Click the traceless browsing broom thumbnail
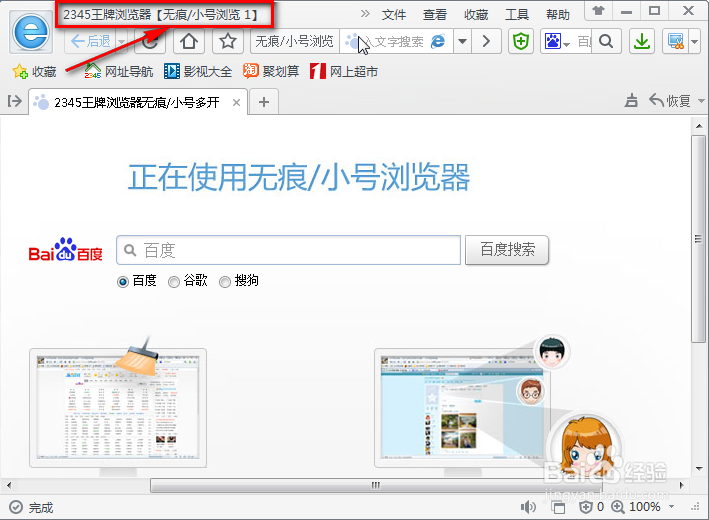Screen dimensions: 709x520 click(x=118, y=404)
